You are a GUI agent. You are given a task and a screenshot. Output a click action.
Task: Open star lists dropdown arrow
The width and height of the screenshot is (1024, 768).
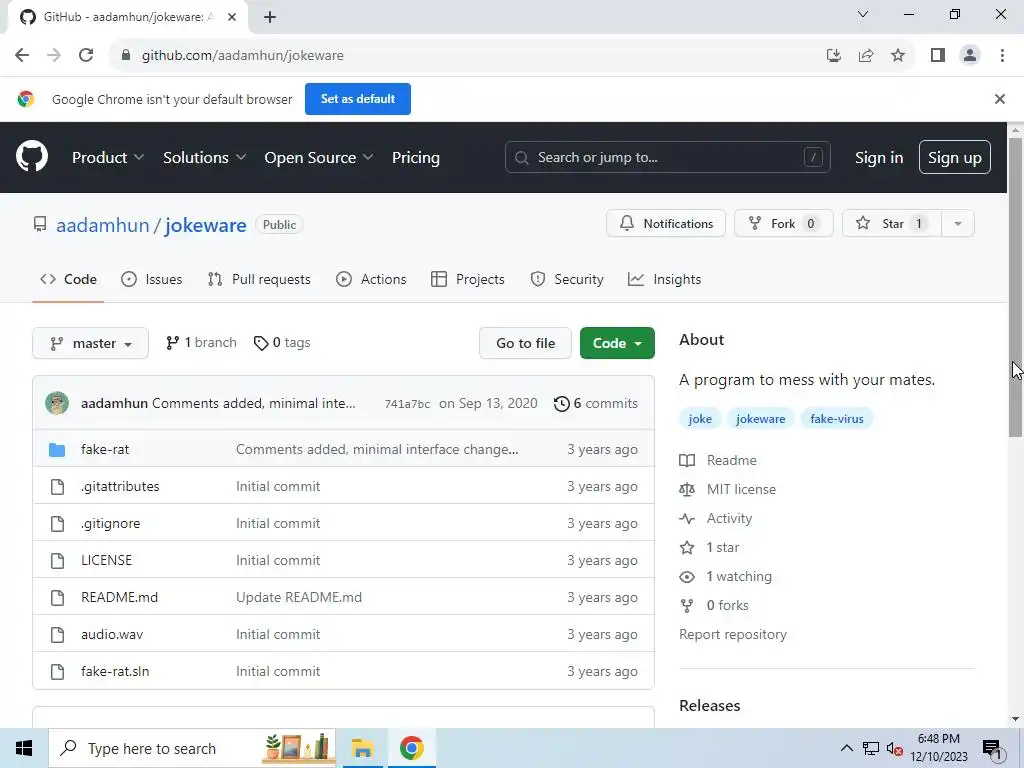pos(957,224)
